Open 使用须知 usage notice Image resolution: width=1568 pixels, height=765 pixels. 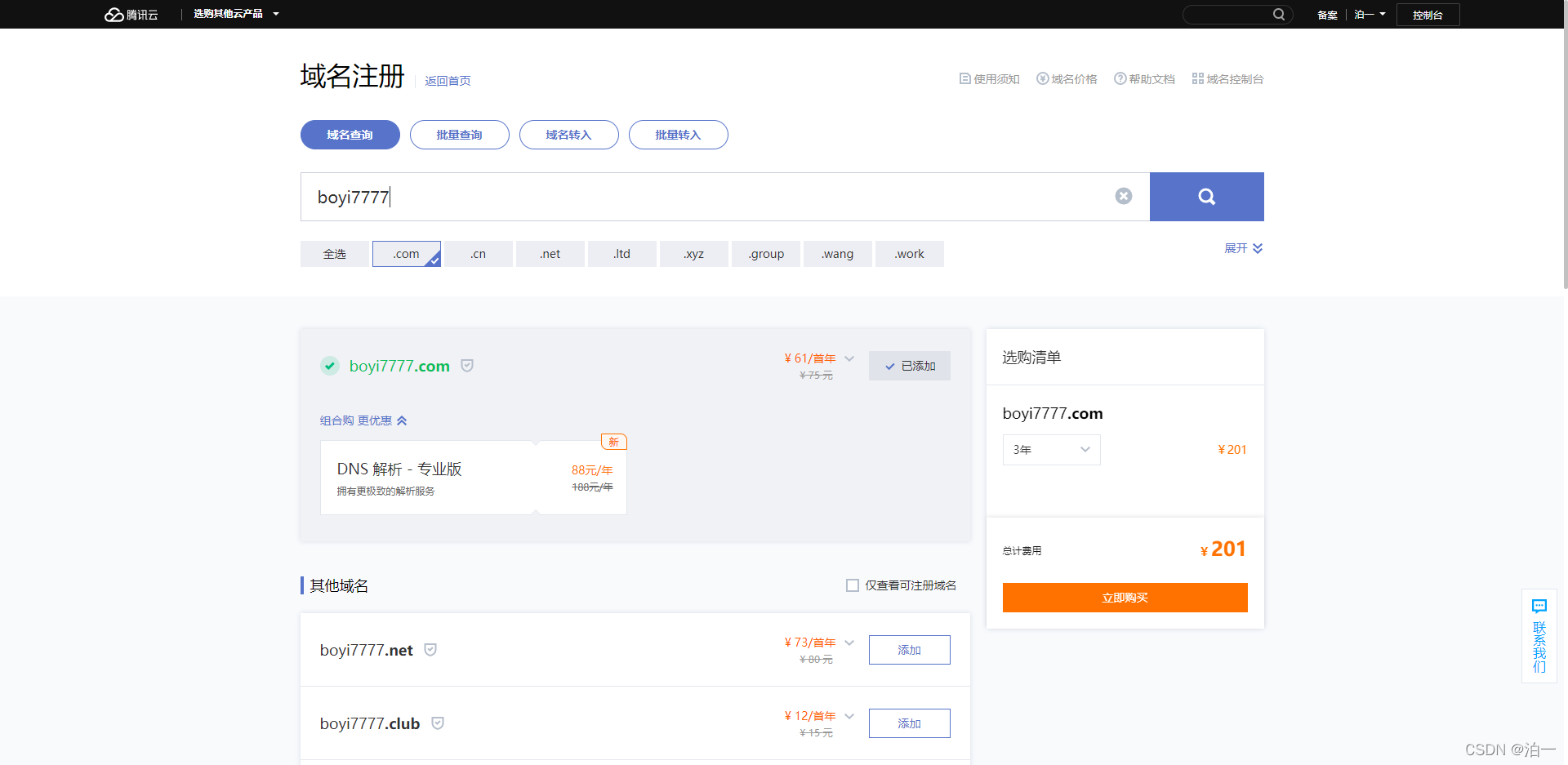(989, 79)
